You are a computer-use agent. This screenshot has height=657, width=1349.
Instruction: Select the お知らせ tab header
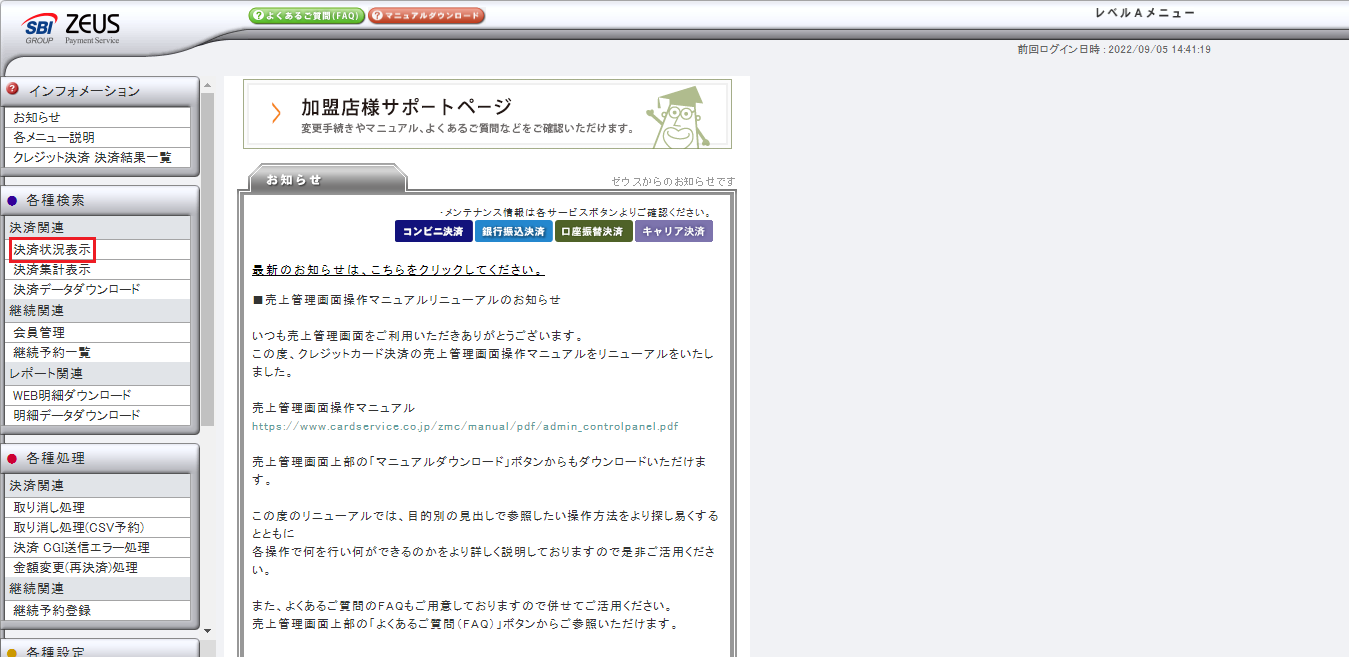pos(293,180)
